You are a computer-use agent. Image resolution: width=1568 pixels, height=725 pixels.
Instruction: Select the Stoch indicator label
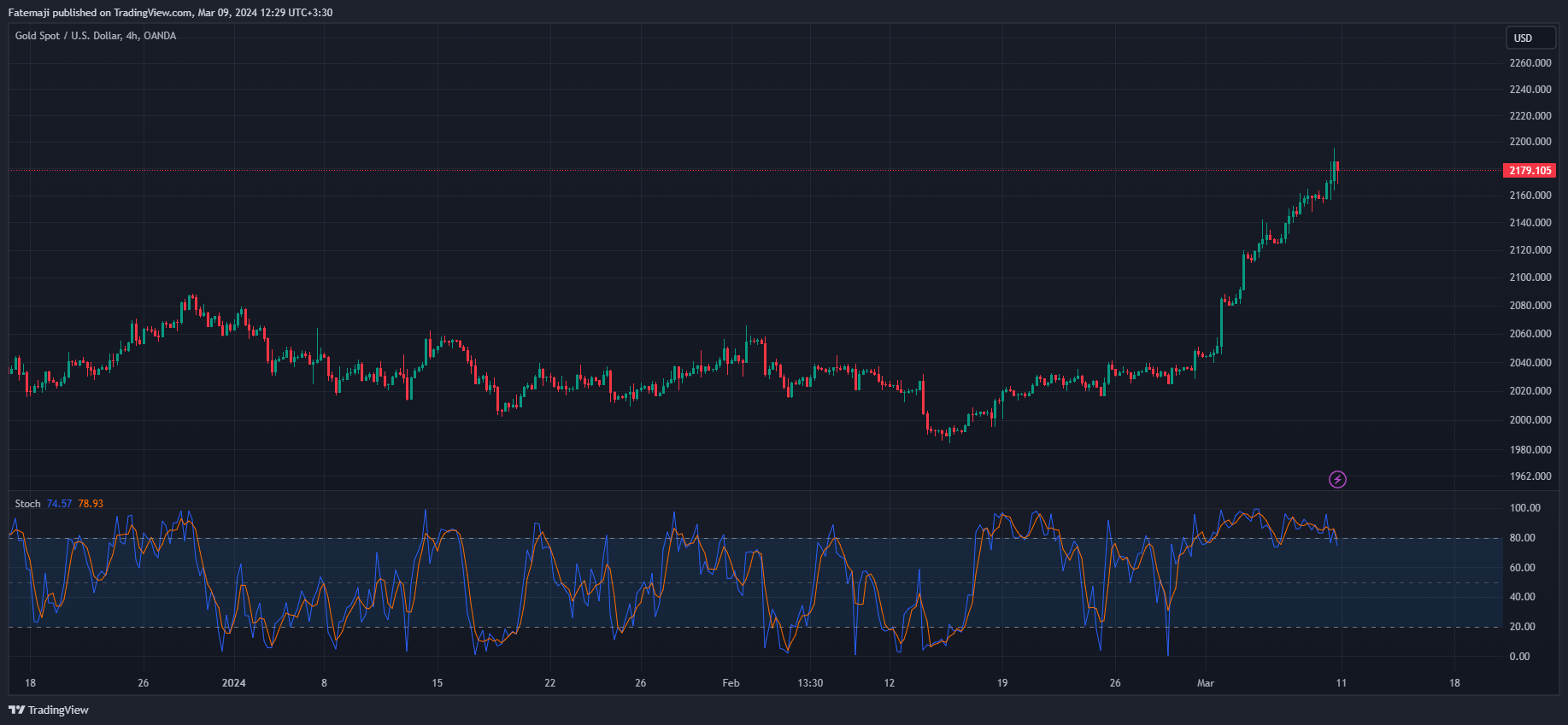27,504
